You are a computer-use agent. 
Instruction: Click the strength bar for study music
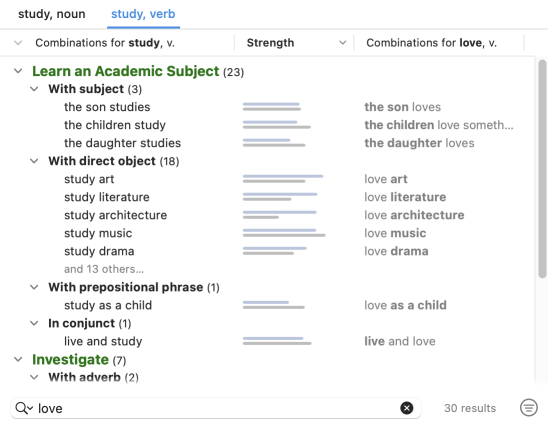click(284, 233)
